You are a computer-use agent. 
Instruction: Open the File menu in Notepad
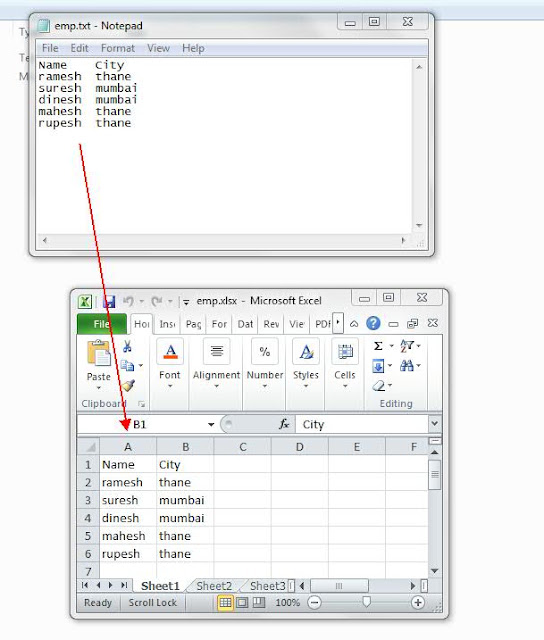pyautogui.click(x=50, y=48)
